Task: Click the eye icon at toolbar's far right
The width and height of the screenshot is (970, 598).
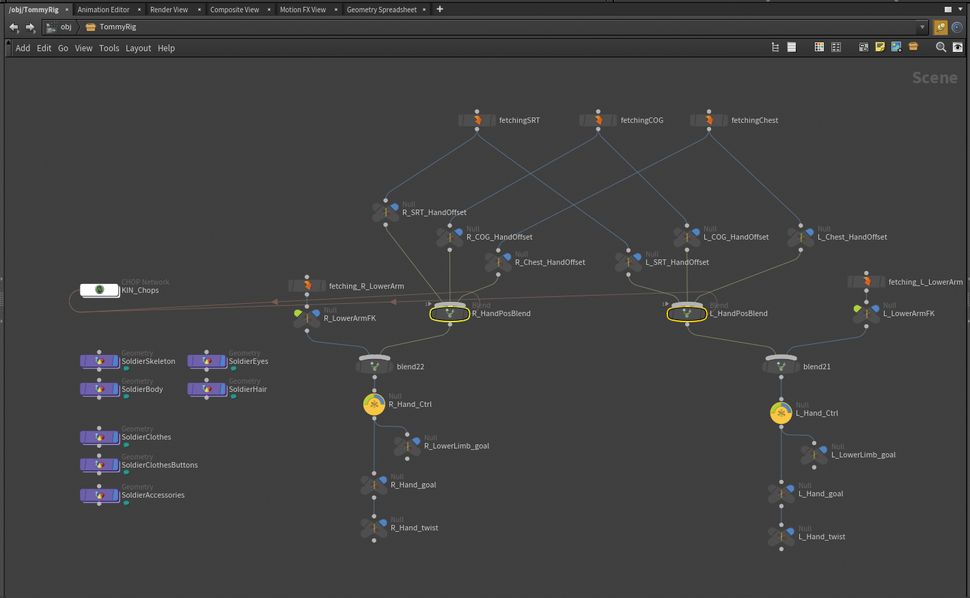Action: pyautogui.click(x=957, y=46)
